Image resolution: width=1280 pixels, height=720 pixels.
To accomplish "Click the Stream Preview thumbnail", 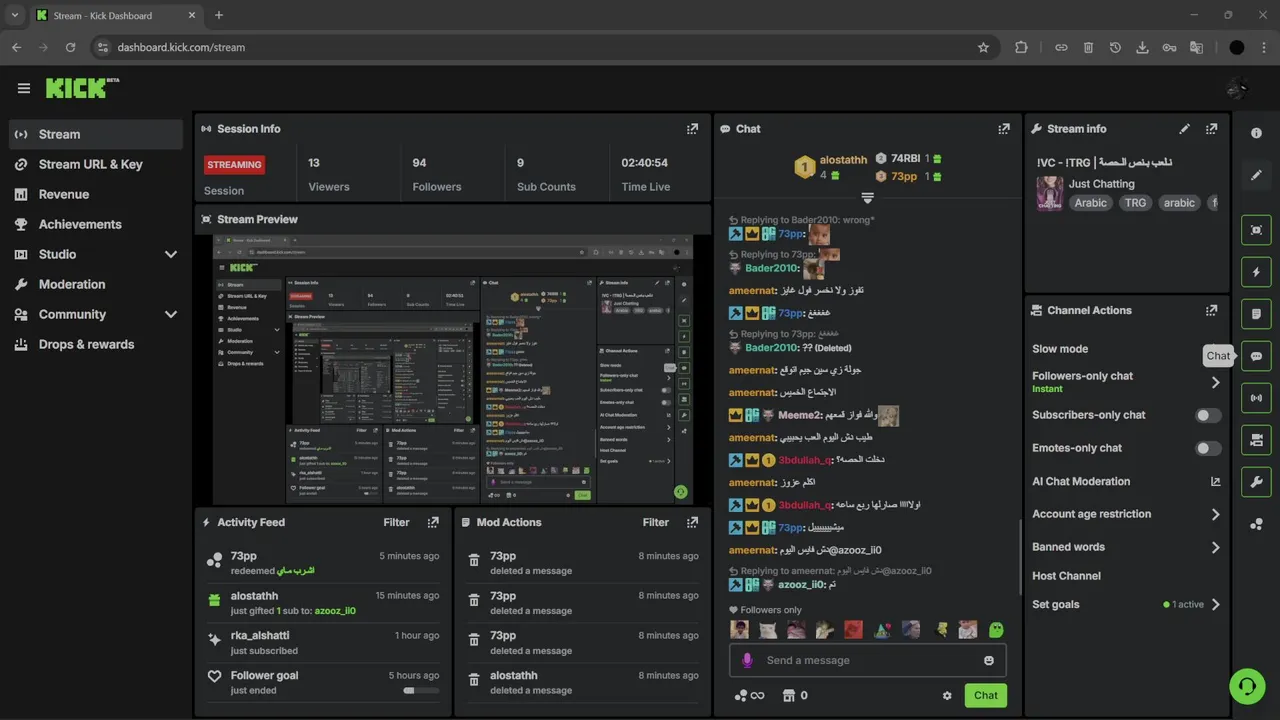I will click(453, 370).
